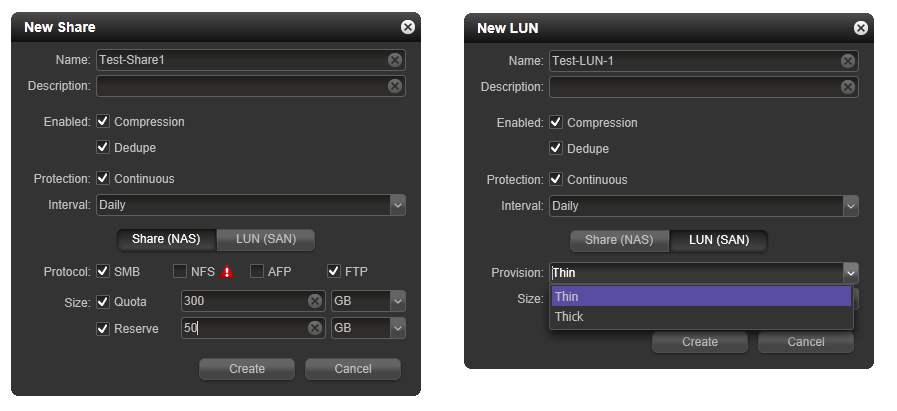This screenshot has height=411, width=897.
Task: Enable the NFS protocol checkbox
Action: click(x=180, y=271)
